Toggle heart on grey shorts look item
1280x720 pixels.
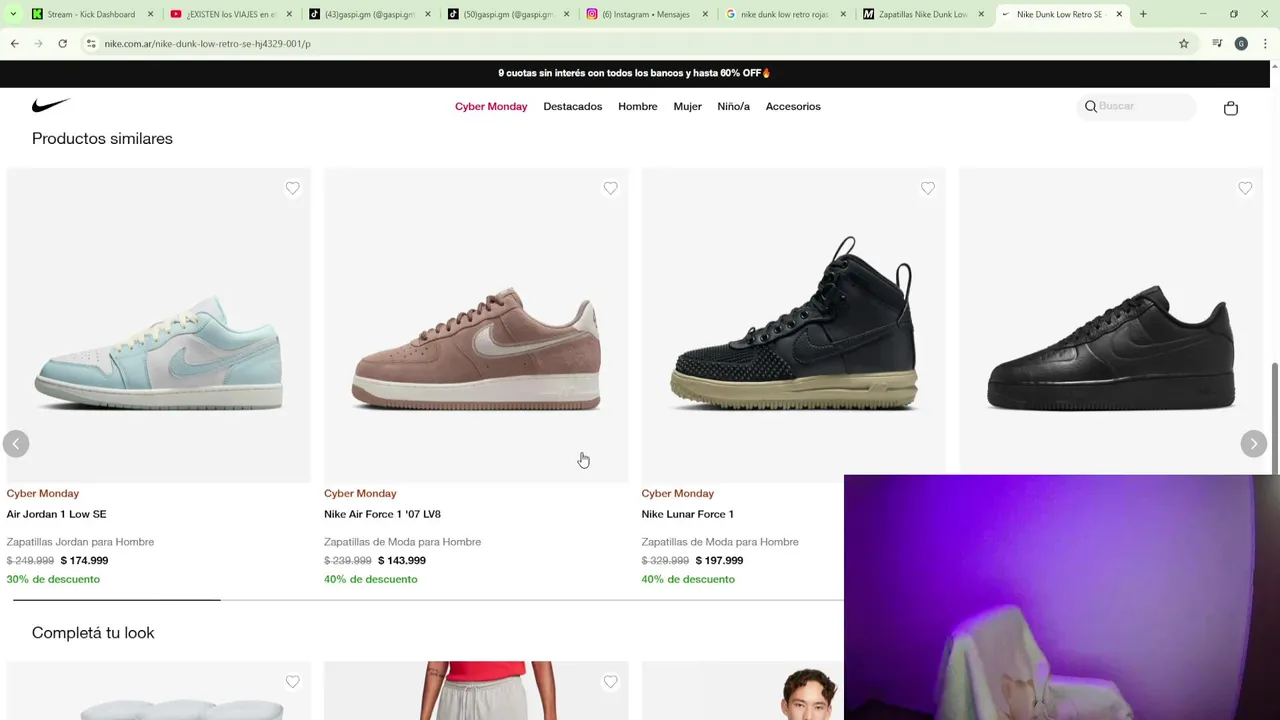pyautogui.click(x=610, y=682)
